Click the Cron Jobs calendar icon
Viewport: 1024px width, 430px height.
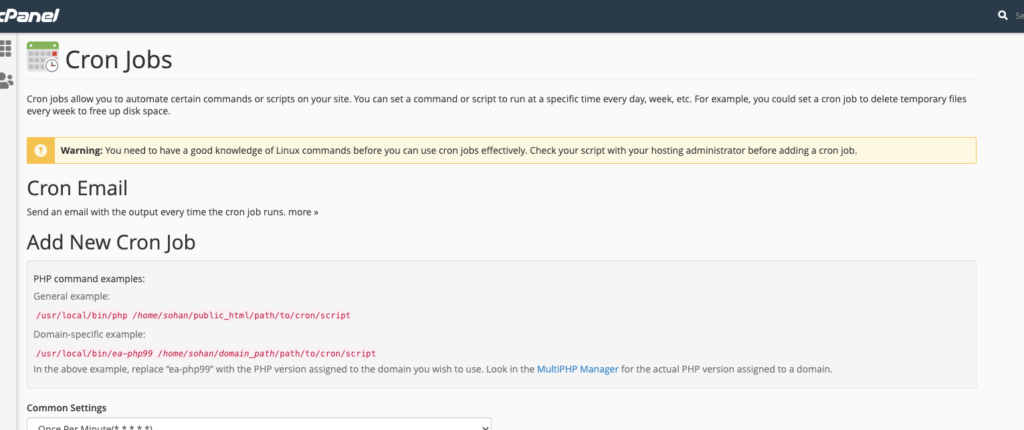(42, 57)
